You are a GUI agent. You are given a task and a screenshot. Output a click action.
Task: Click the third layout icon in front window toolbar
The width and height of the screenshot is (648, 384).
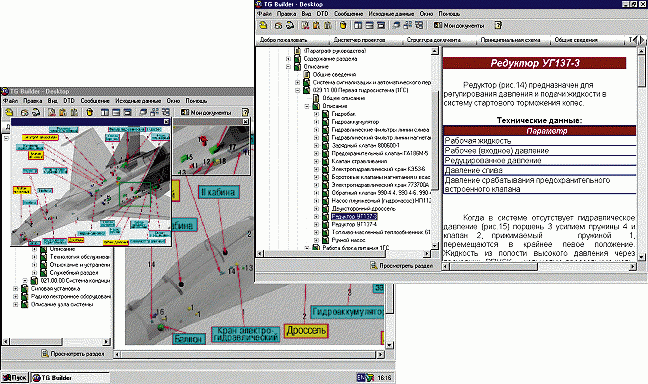click(381, 25)
